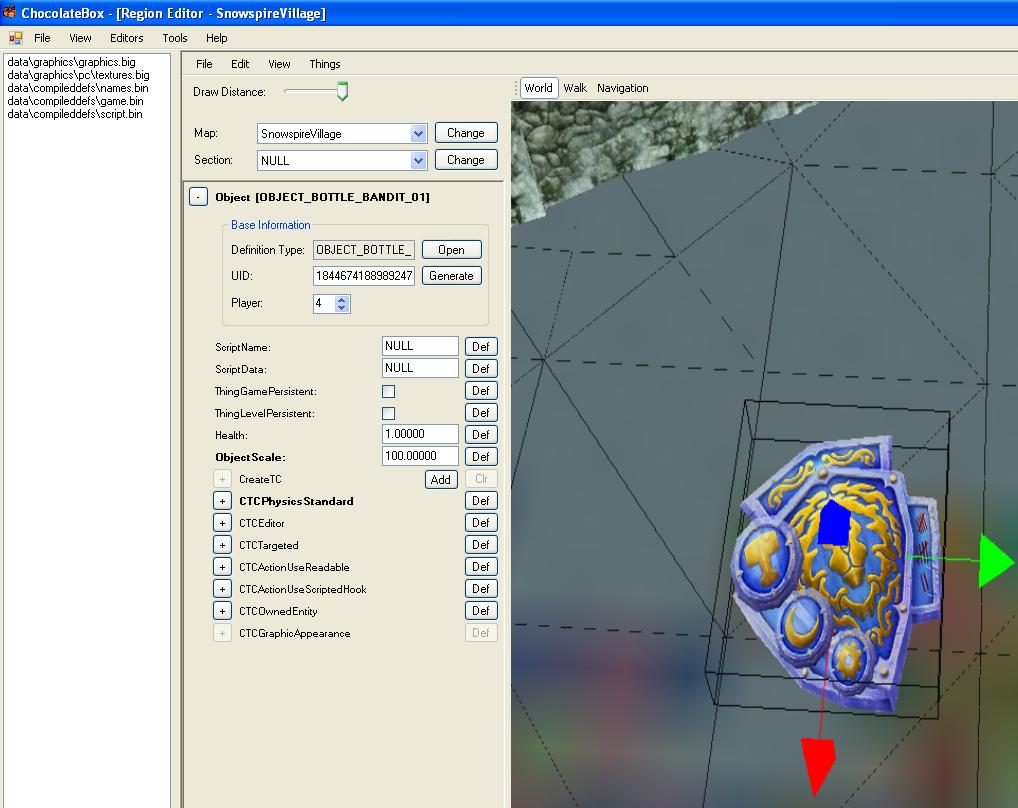This screenshot has height=808, width=1018.
Task: Collapse the Object OBJECT_BOTTLE_BANDIT_01 section
Action: (x=199, y=197)
